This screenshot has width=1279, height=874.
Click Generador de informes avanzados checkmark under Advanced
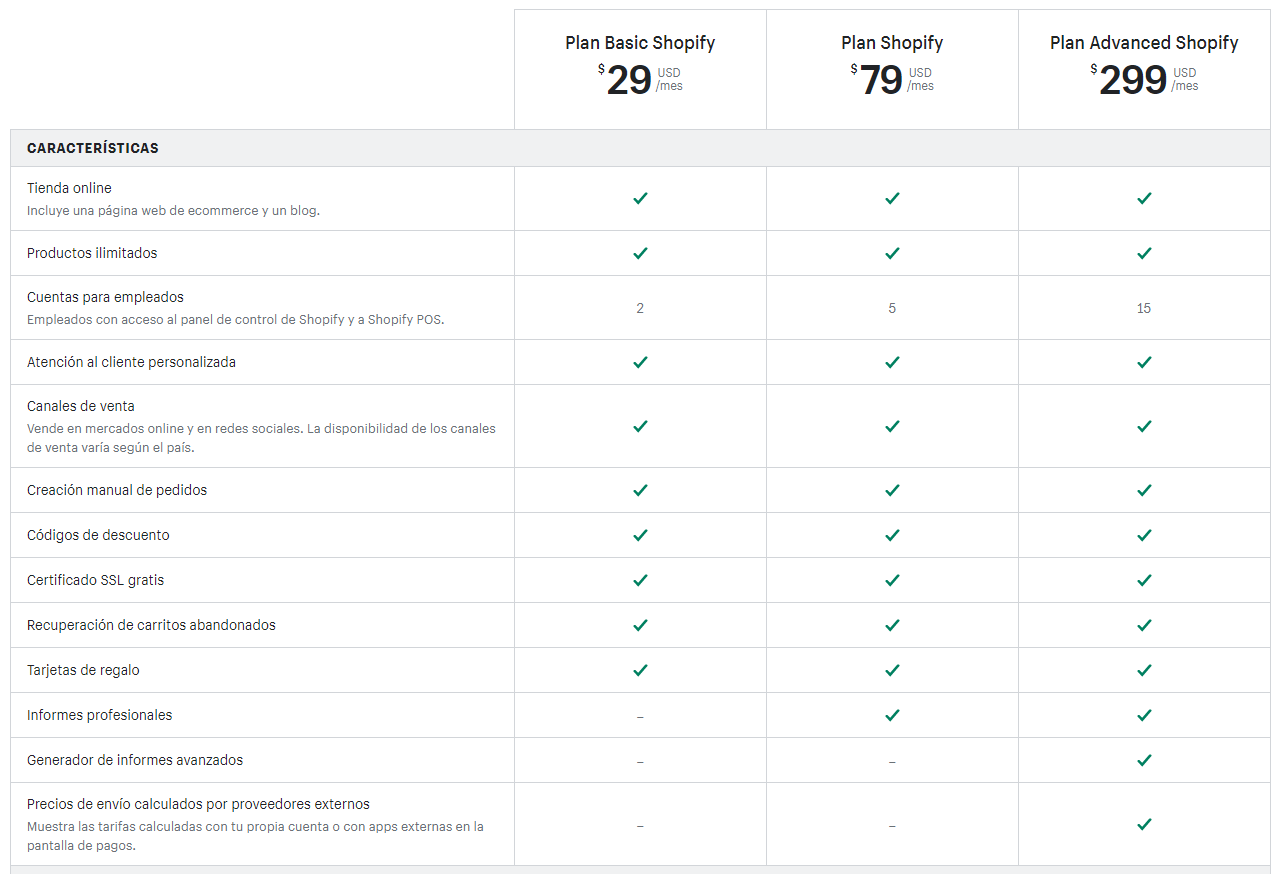click(x=1144, y=760)
